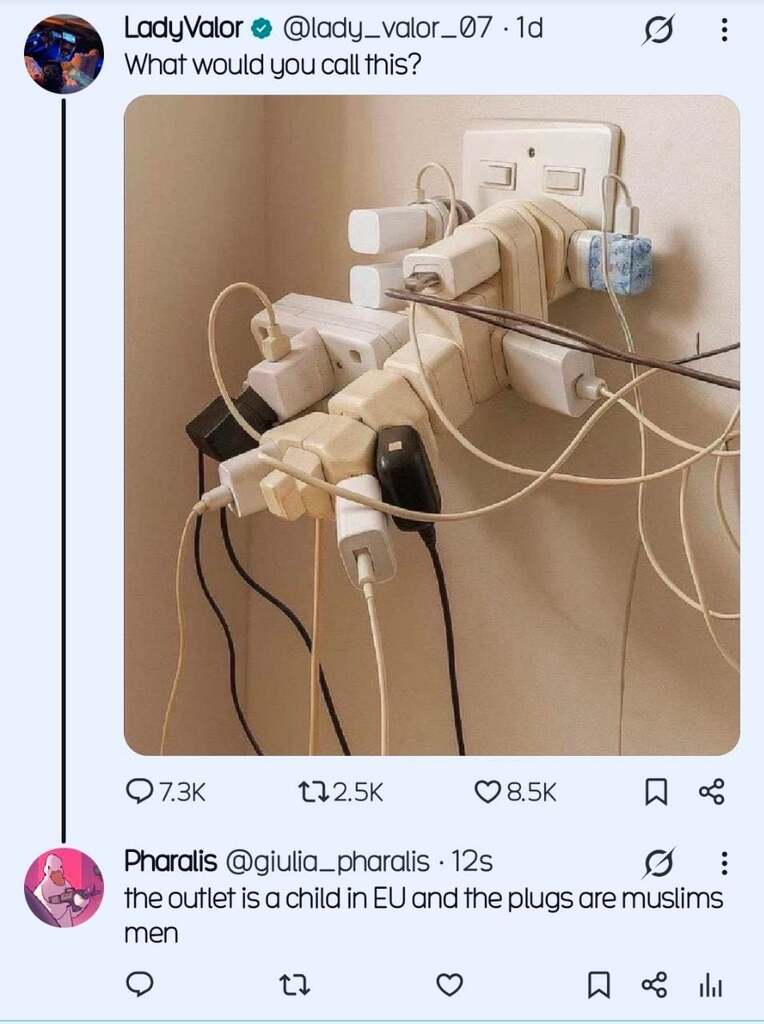Click LadyValor's verified badge
This screenshot has width=764, height=1024.
[x=262, y=30]
